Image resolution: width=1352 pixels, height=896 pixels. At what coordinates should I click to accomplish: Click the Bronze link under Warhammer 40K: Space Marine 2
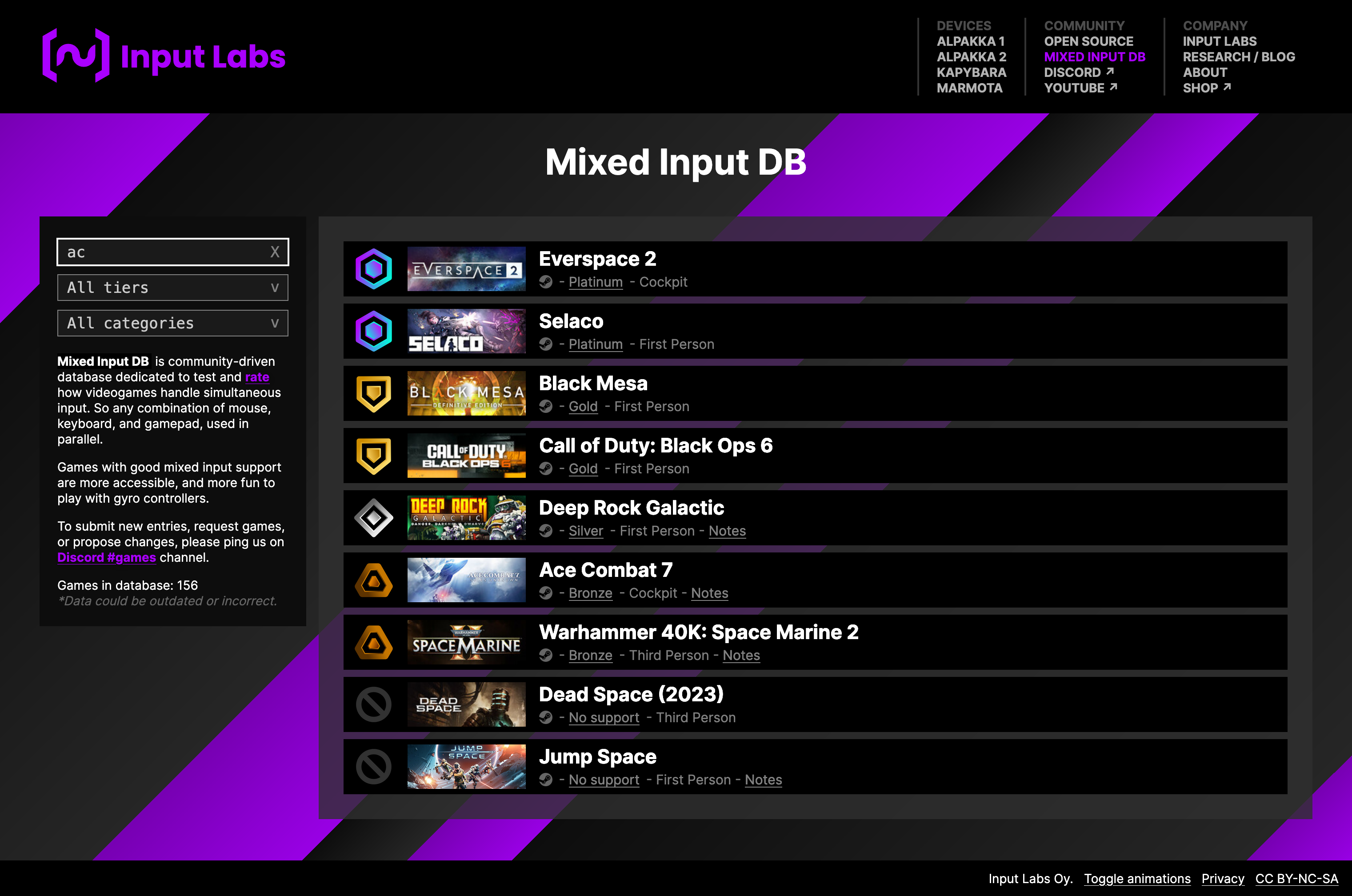click(590, 656)
